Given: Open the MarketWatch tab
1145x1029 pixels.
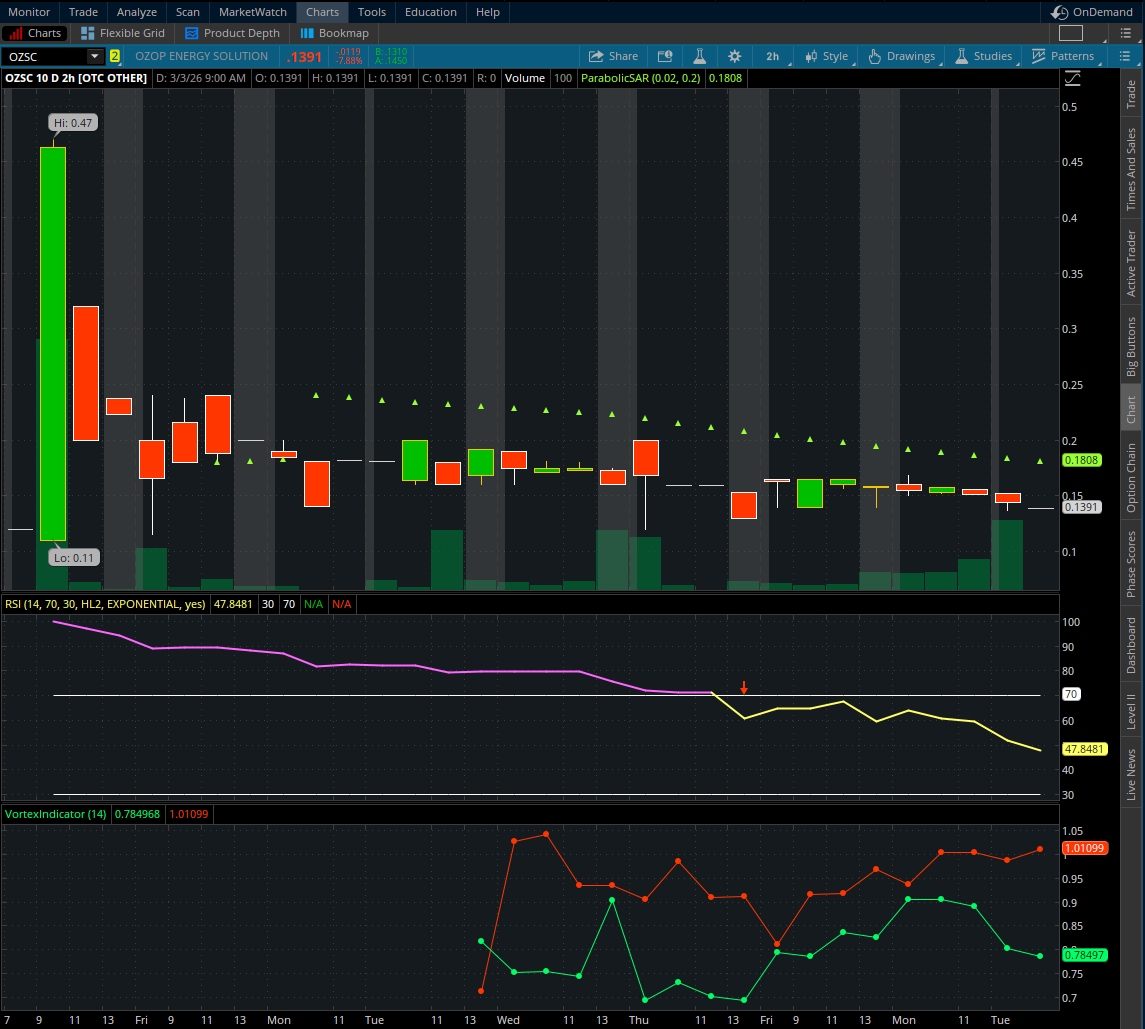Looking at the screenshot, I should pyautogui.click(x=253, y=12).
